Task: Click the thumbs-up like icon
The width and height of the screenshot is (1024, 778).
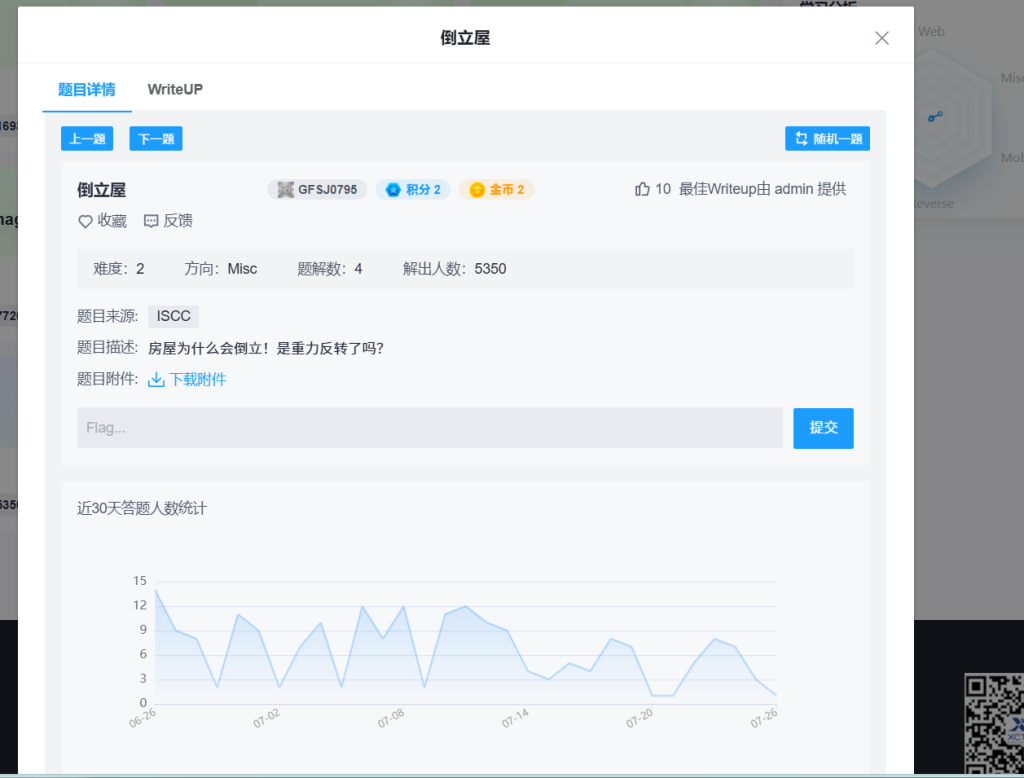Action: pyautogui.click(x=642, y=189)
